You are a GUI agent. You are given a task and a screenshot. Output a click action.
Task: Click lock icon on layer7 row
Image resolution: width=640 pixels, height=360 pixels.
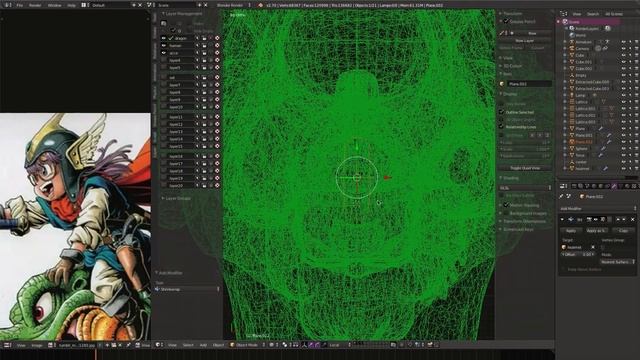pos(204,85)
